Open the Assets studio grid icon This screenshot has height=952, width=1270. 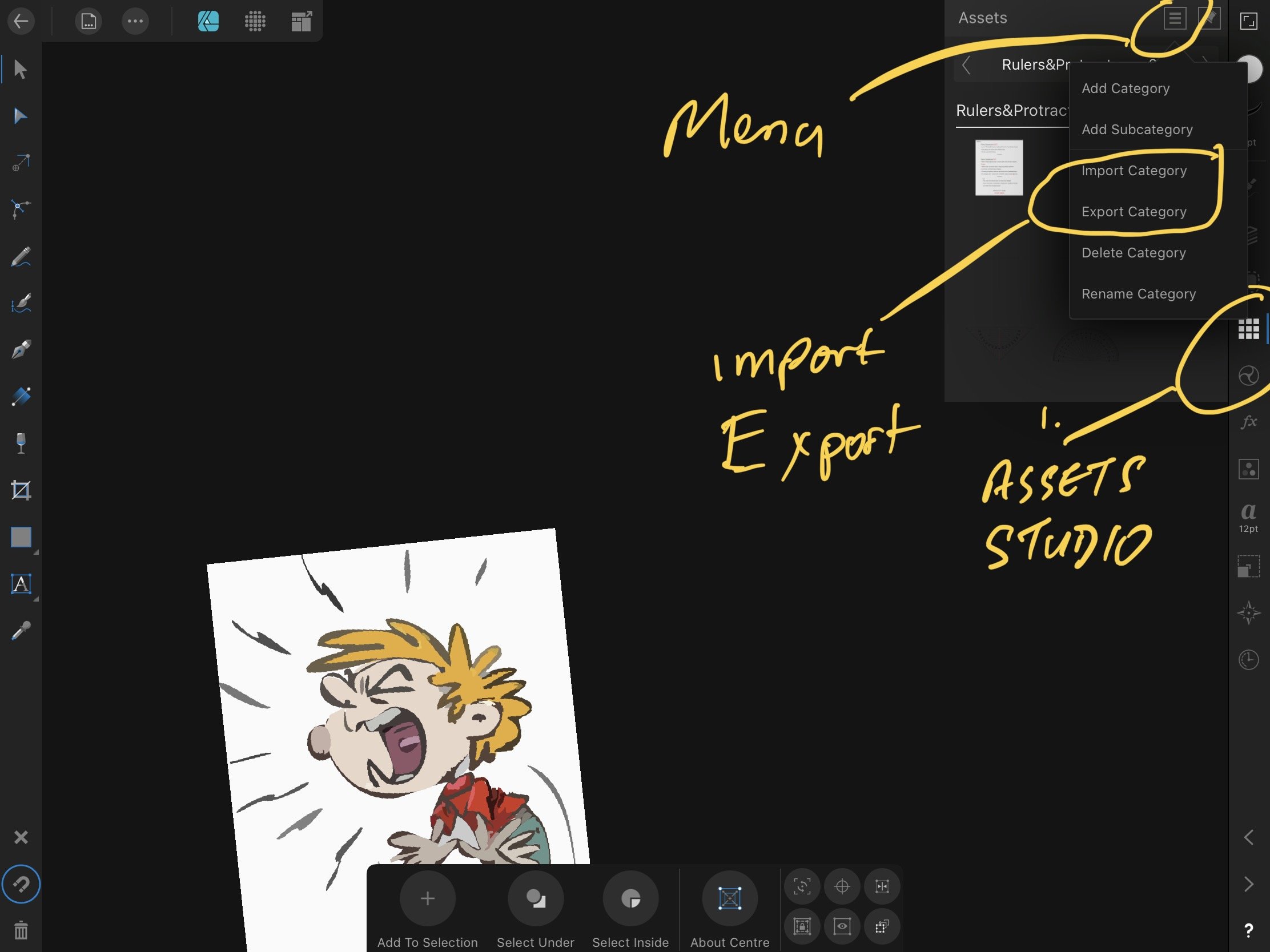tap(1248, 329)
